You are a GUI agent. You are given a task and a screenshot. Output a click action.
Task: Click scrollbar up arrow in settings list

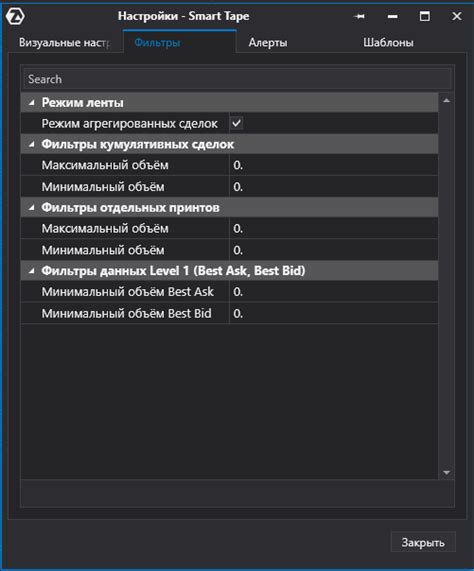(x=446, y=101)
